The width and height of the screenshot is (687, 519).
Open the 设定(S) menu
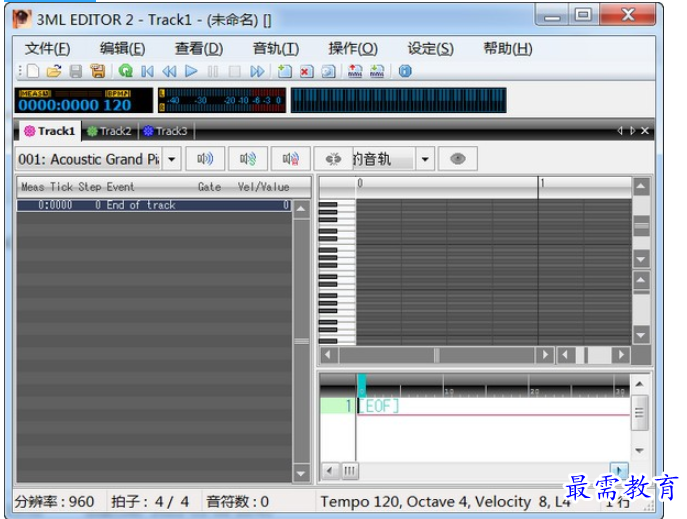pyautogui.click(x=431, y=49)
